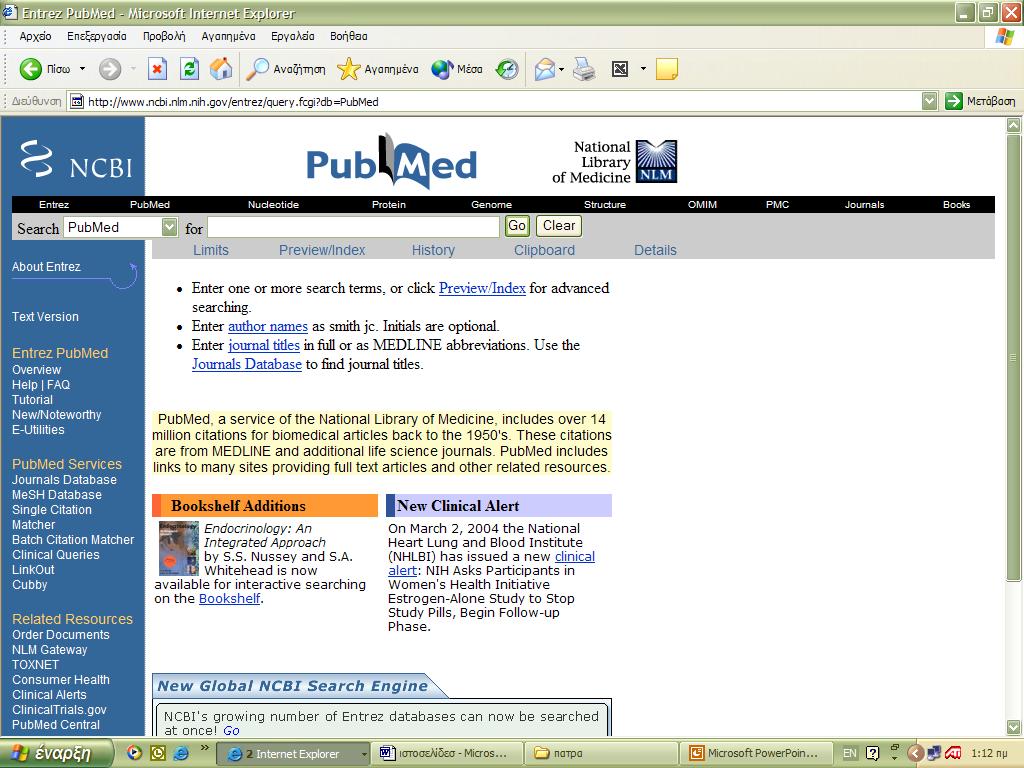Viewport: 1024px width, 768px height.
Task: Click the Back arrow icon in toolbar
Action: point(30,69)
